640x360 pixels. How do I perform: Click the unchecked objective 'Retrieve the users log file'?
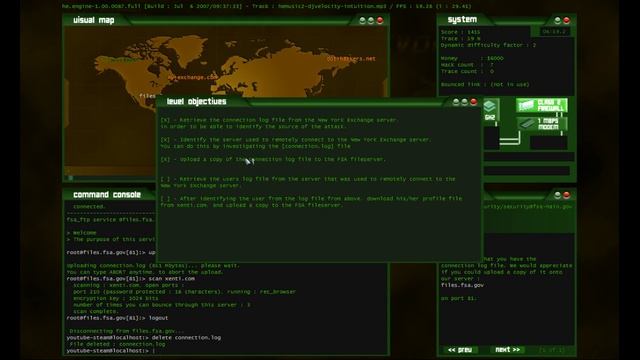308,182
